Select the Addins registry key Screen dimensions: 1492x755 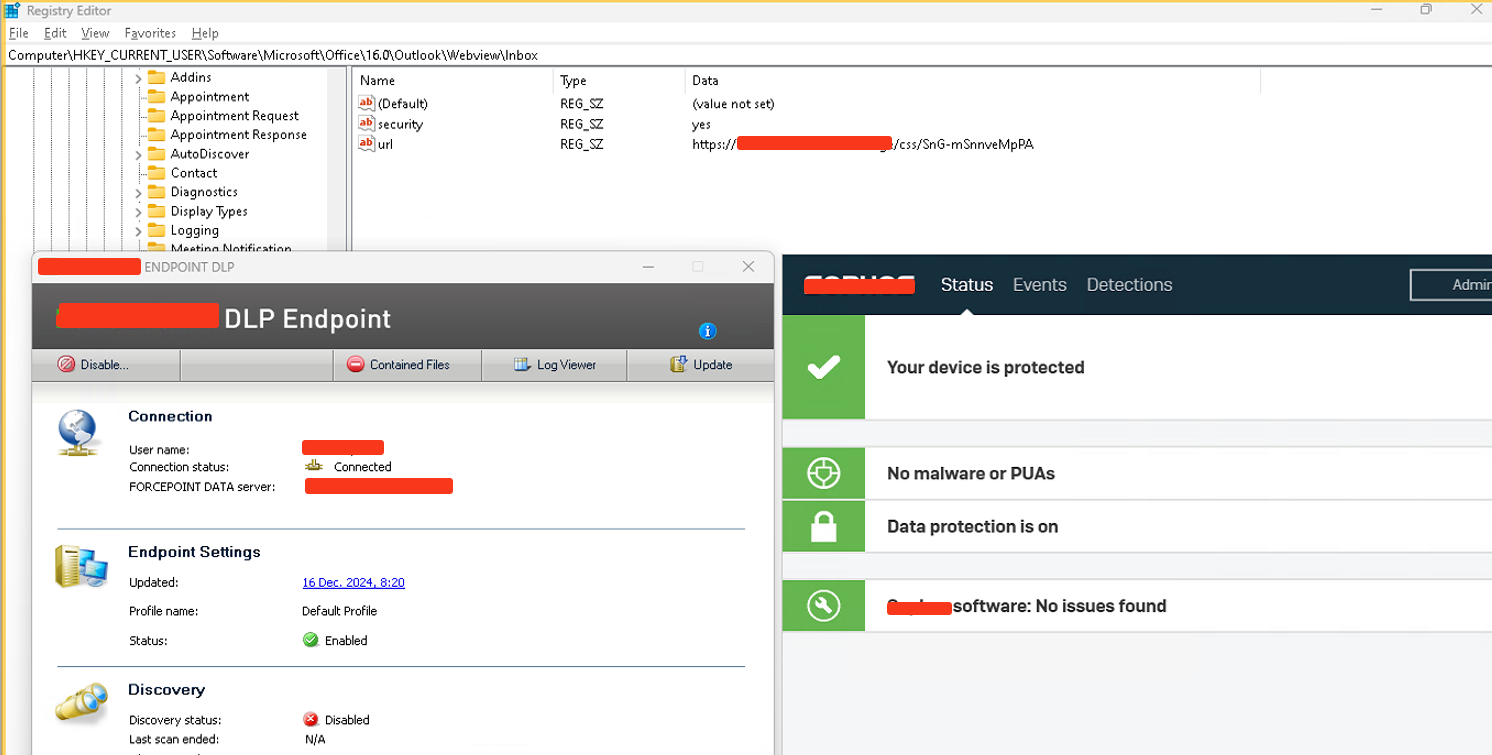(x=190, y=77)
